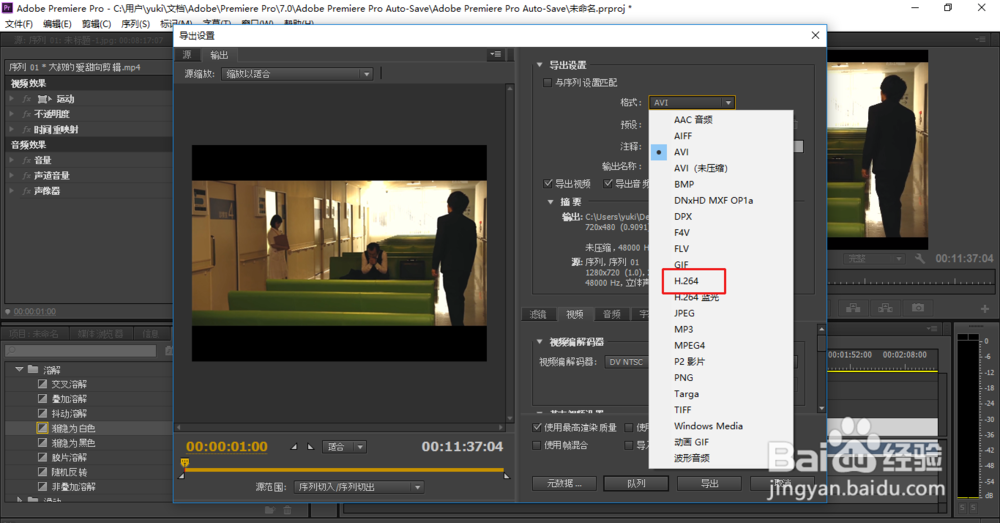
Task: Open the export preview panel menu icon
Action: coord(496,55)
